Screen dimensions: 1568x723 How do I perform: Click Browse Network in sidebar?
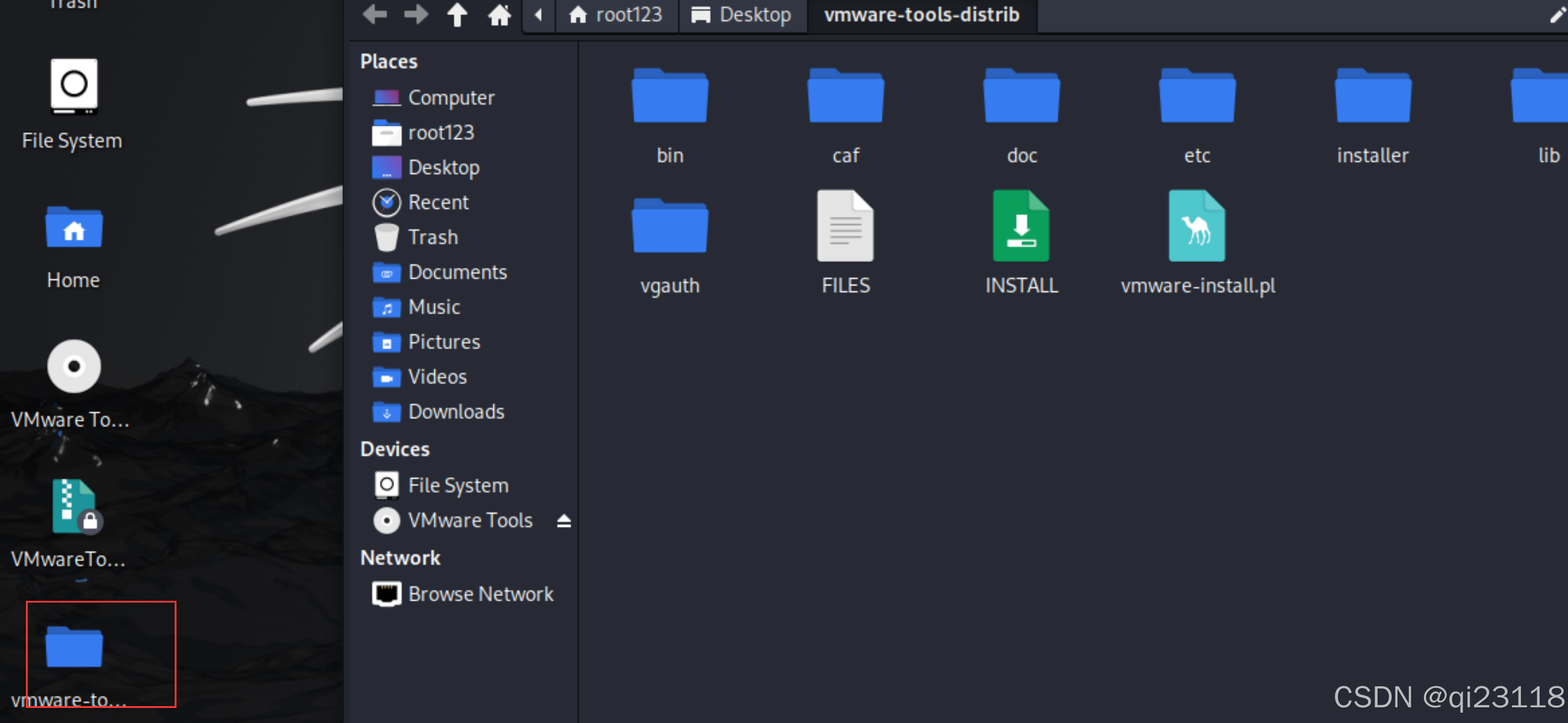pyautogui.click(x=480, y=594)
